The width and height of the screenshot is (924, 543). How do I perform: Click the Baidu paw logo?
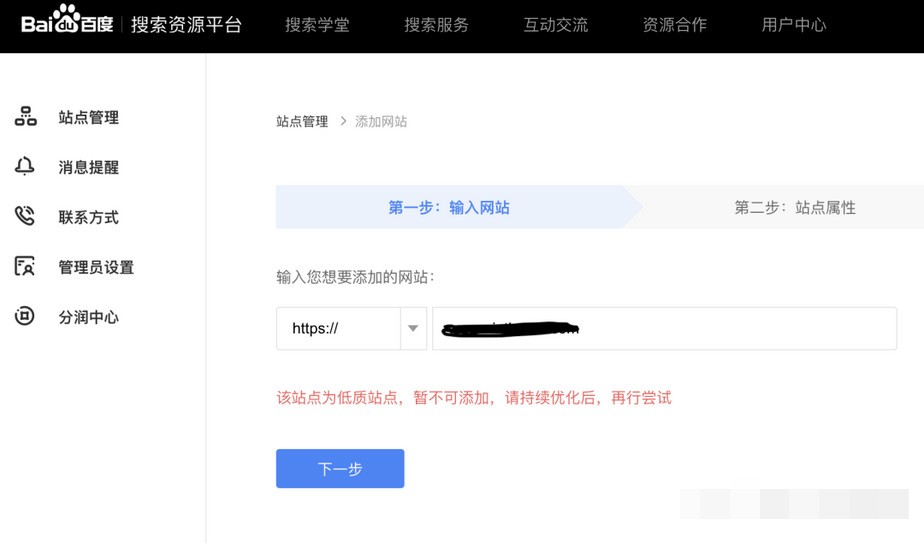coord(67,20)
